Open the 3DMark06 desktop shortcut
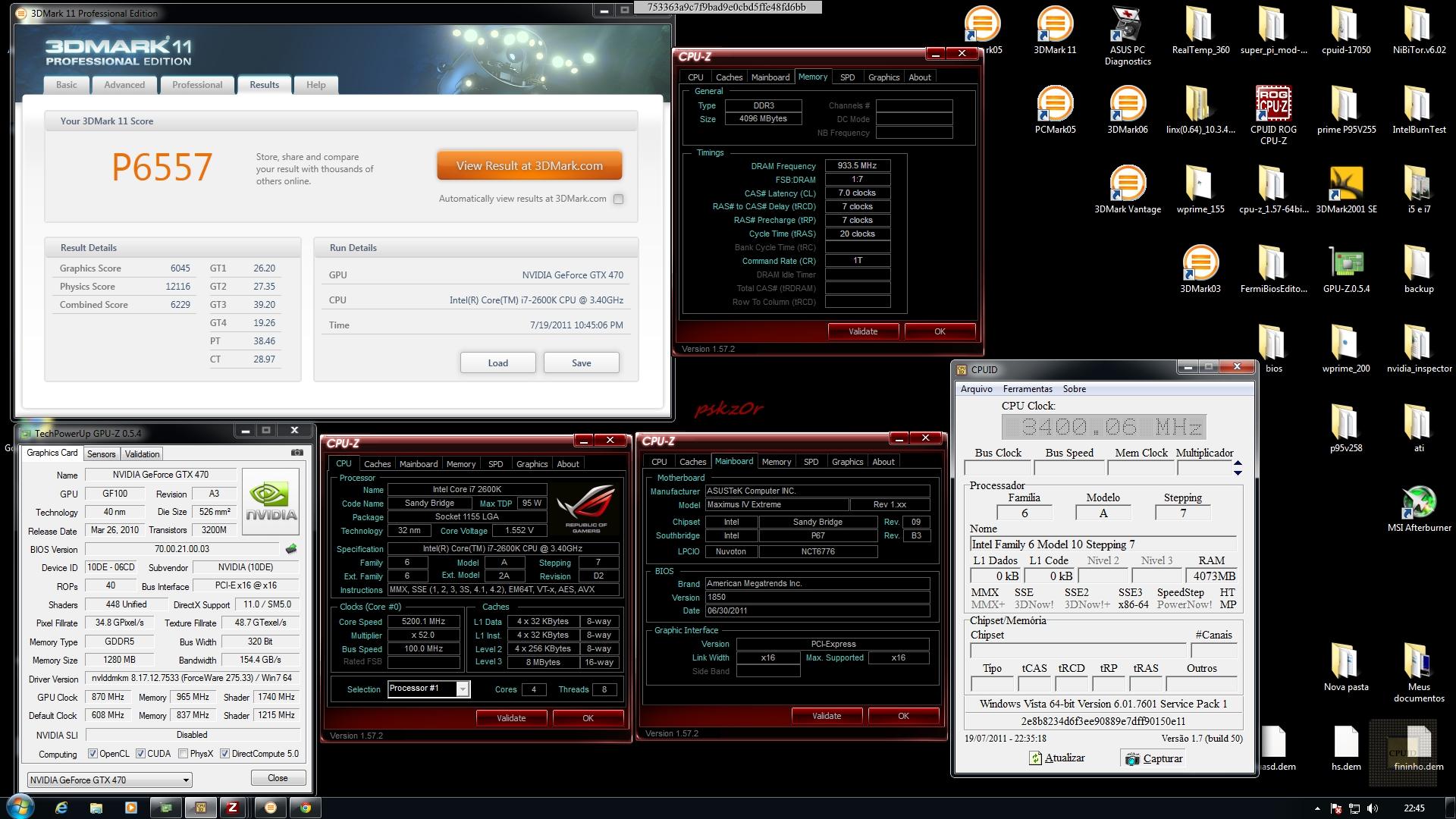 pos(1128,110)
